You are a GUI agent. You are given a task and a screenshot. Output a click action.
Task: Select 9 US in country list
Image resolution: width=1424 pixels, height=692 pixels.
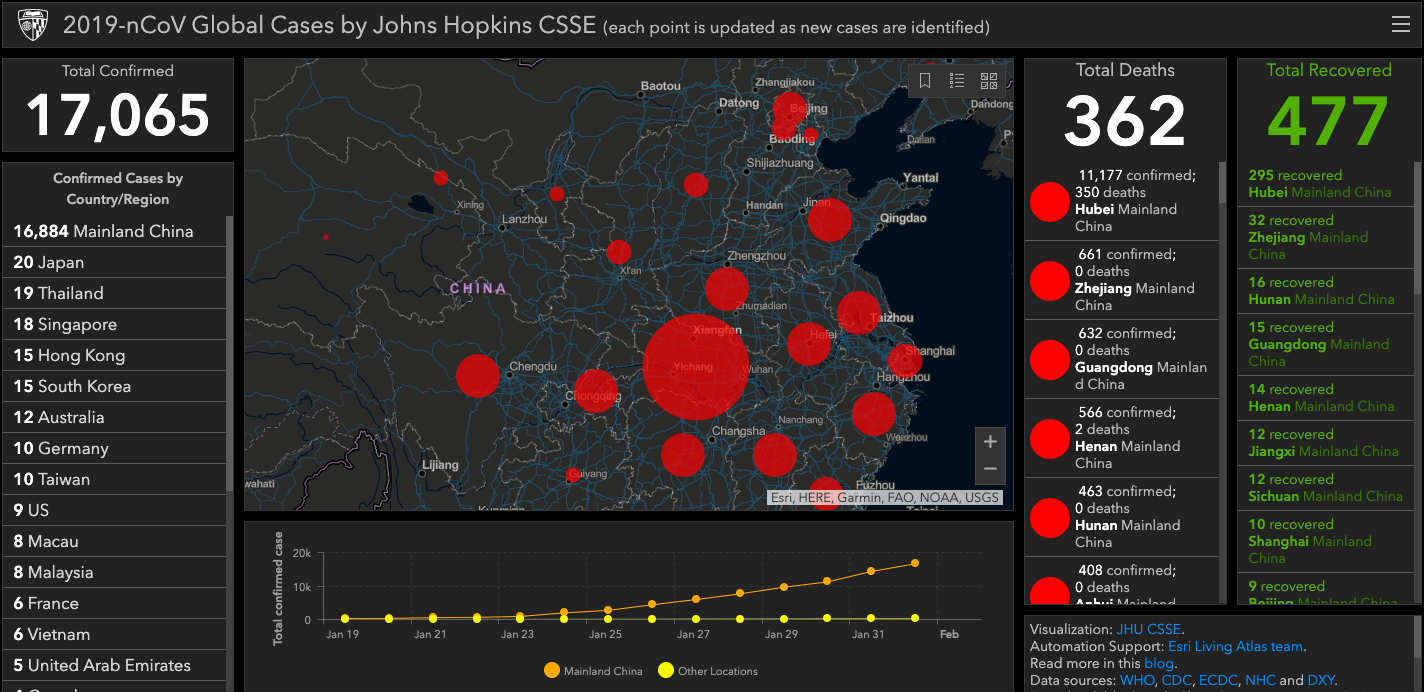pyautogui.click(x=115, y=510)
